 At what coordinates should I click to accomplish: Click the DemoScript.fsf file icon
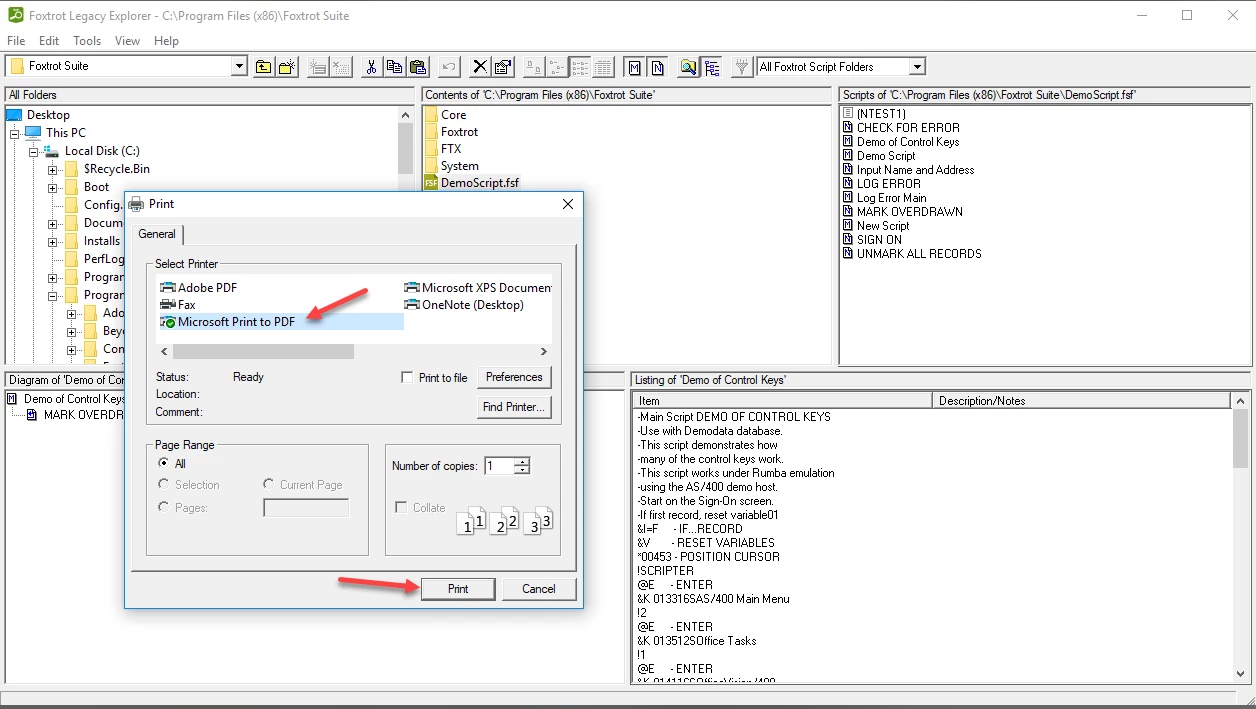431,183
